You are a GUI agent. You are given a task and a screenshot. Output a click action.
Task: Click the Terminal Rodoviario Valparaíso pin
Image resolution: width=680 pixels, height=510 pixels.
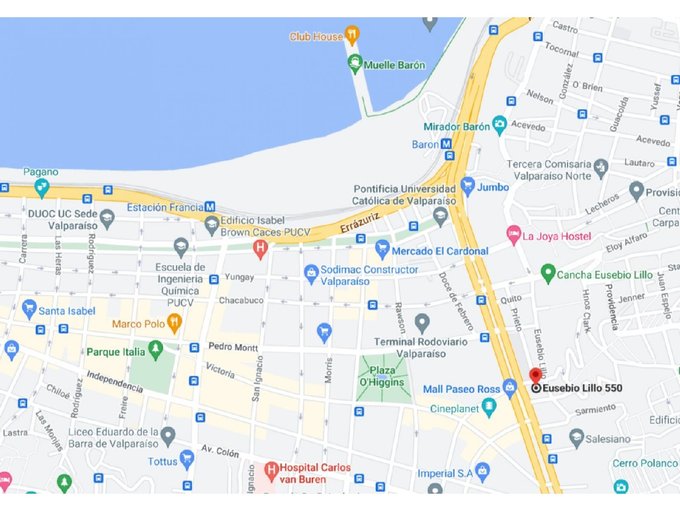point(422,324)
